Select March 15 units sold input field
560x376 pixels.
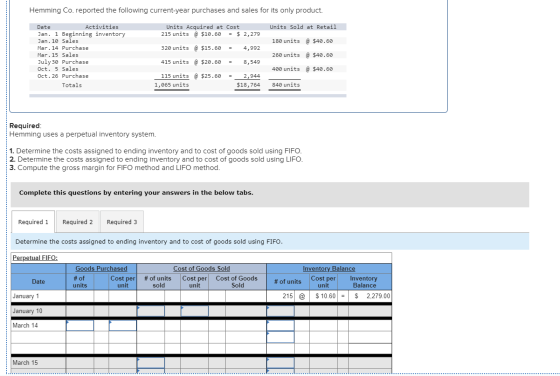coord(151,363)
